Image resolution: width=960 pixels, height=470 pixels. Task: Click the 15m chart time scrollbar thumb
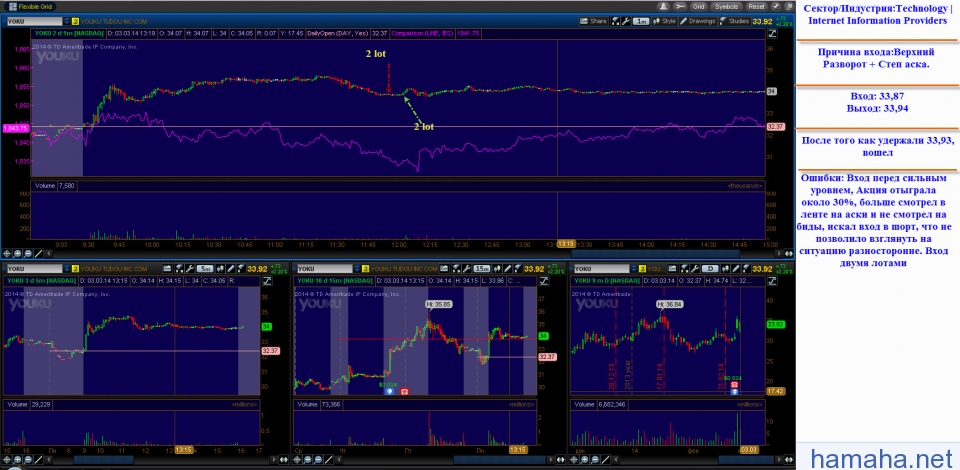[500, 460]
